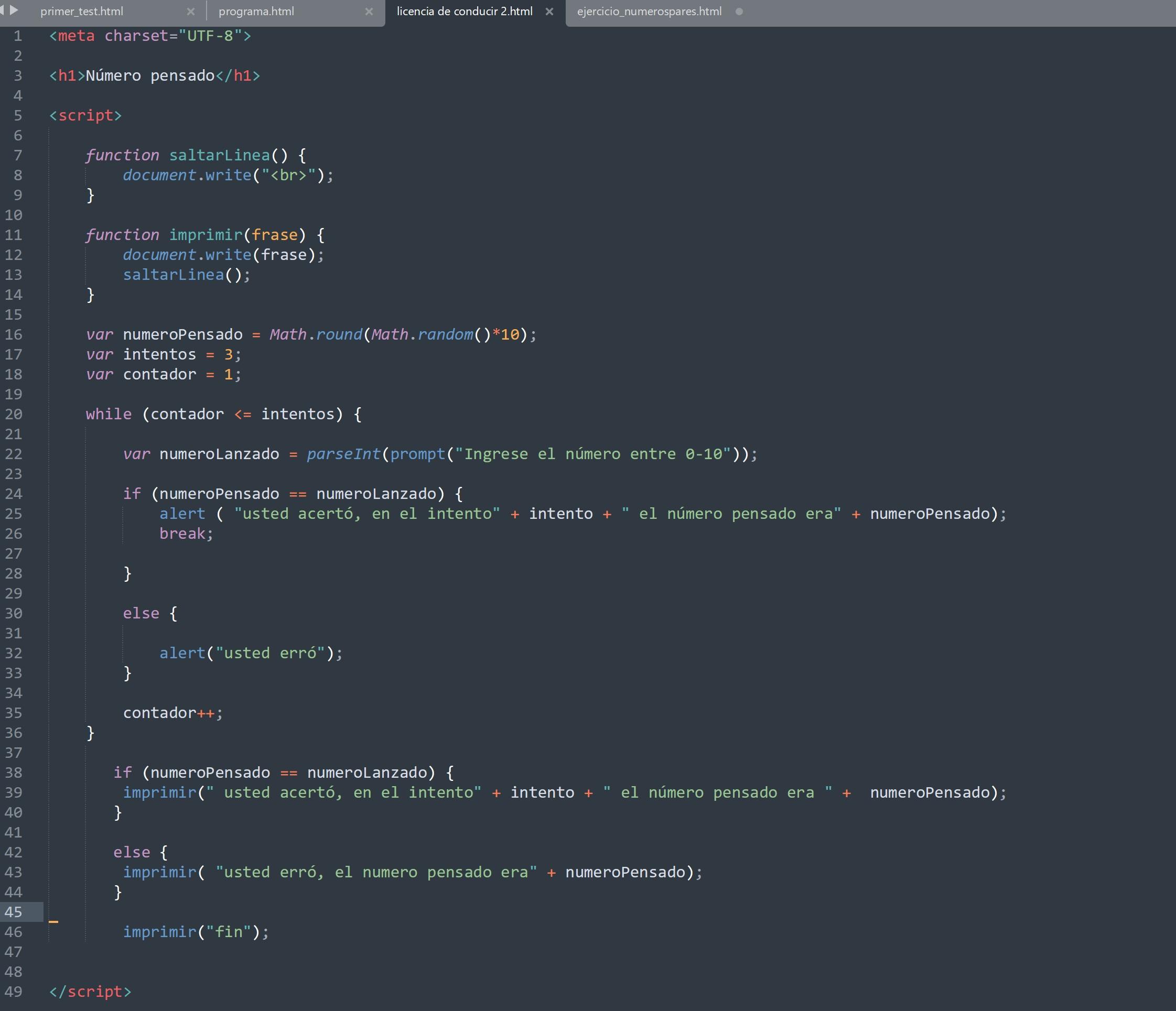
Task: Close the primer_test.html tab
Action: 191,12
